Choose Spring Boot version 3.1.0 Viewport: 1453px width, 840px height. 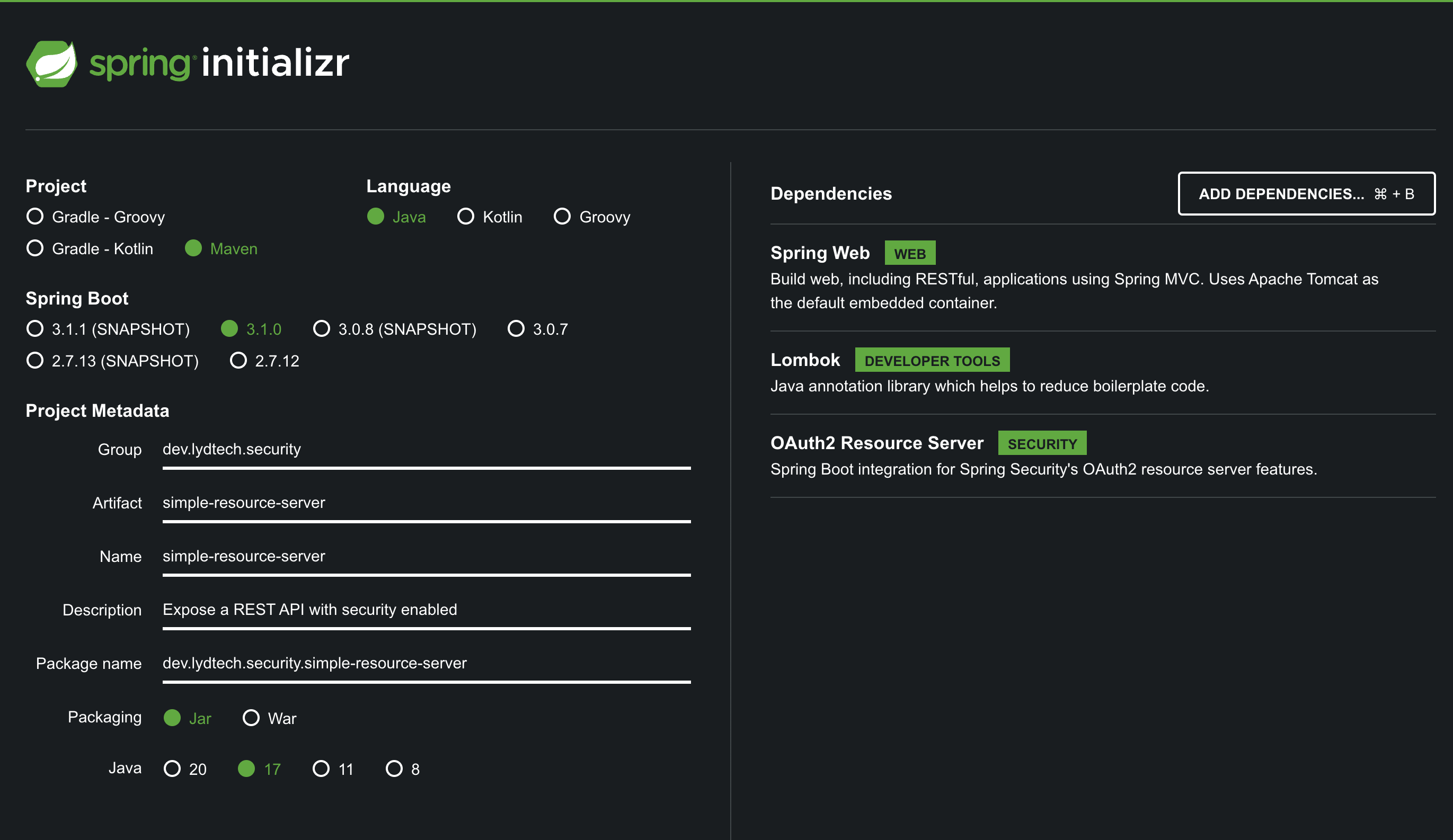click(x=251, y=329)
